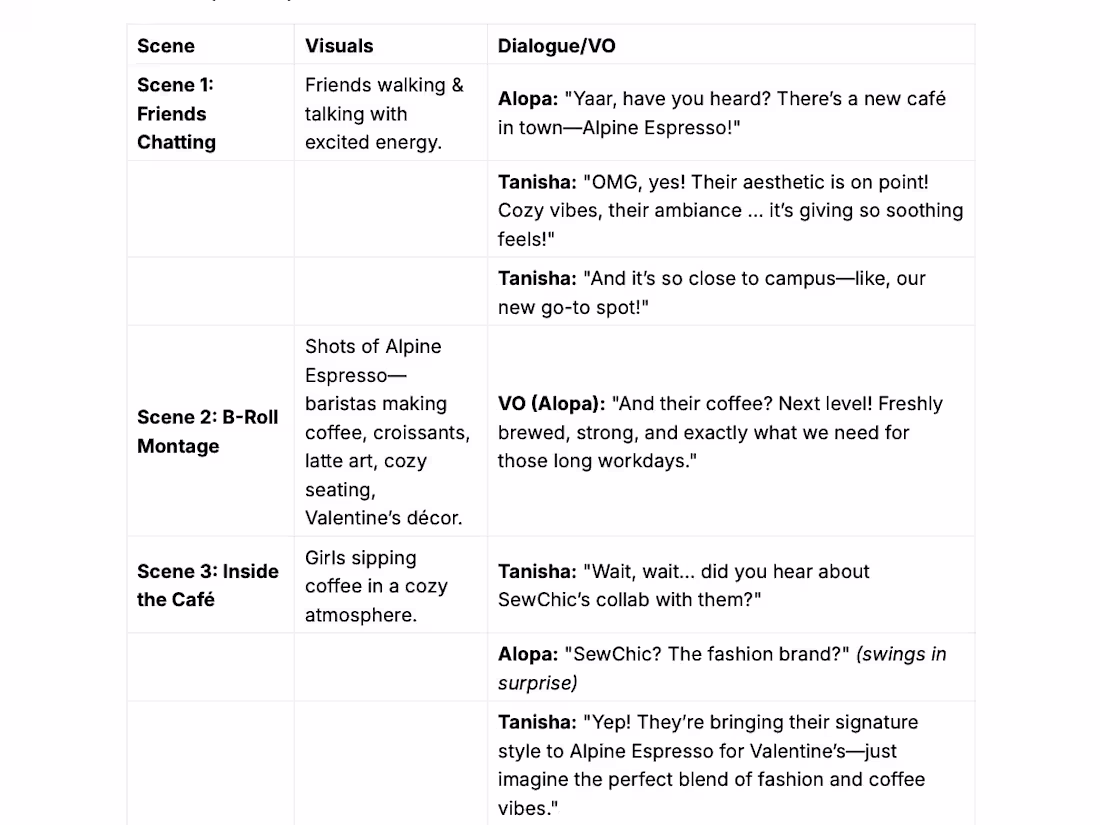The width and height of the screenshot is (1100, 825).
Task: Click the "VO (Alopa)" voiceover cell
Action: tap(720, 432)
